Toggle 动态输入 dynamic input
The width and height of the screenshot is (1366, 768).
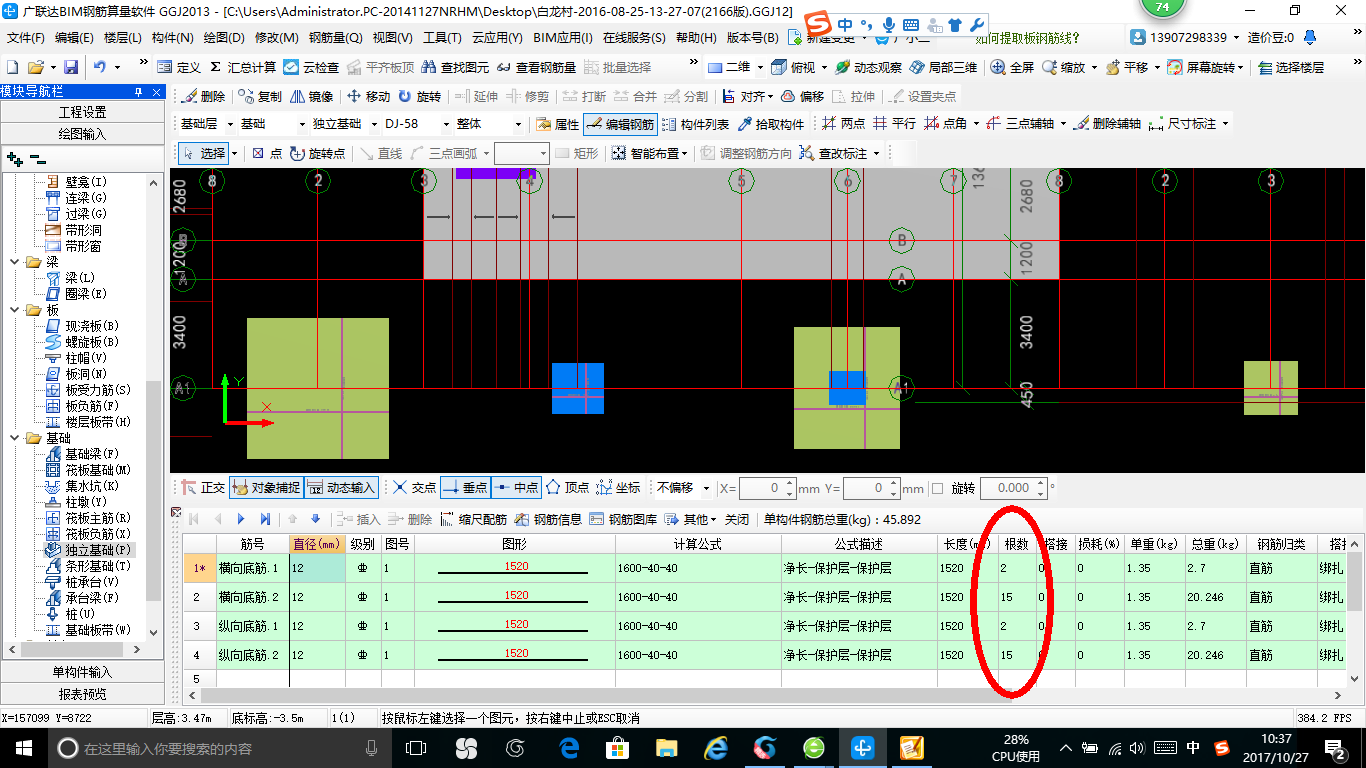pyautogui.click(x=341, y=488)
